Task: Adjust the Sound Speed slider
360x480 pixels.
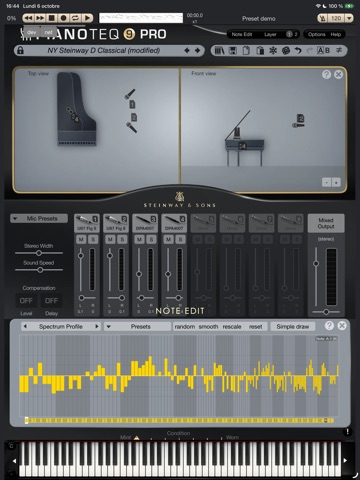Action: point(40,270)
